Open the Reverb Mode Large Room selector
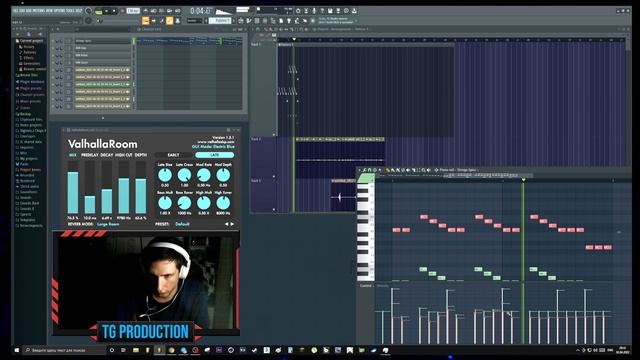The image size is (640, 360). (x=108, y=224)
